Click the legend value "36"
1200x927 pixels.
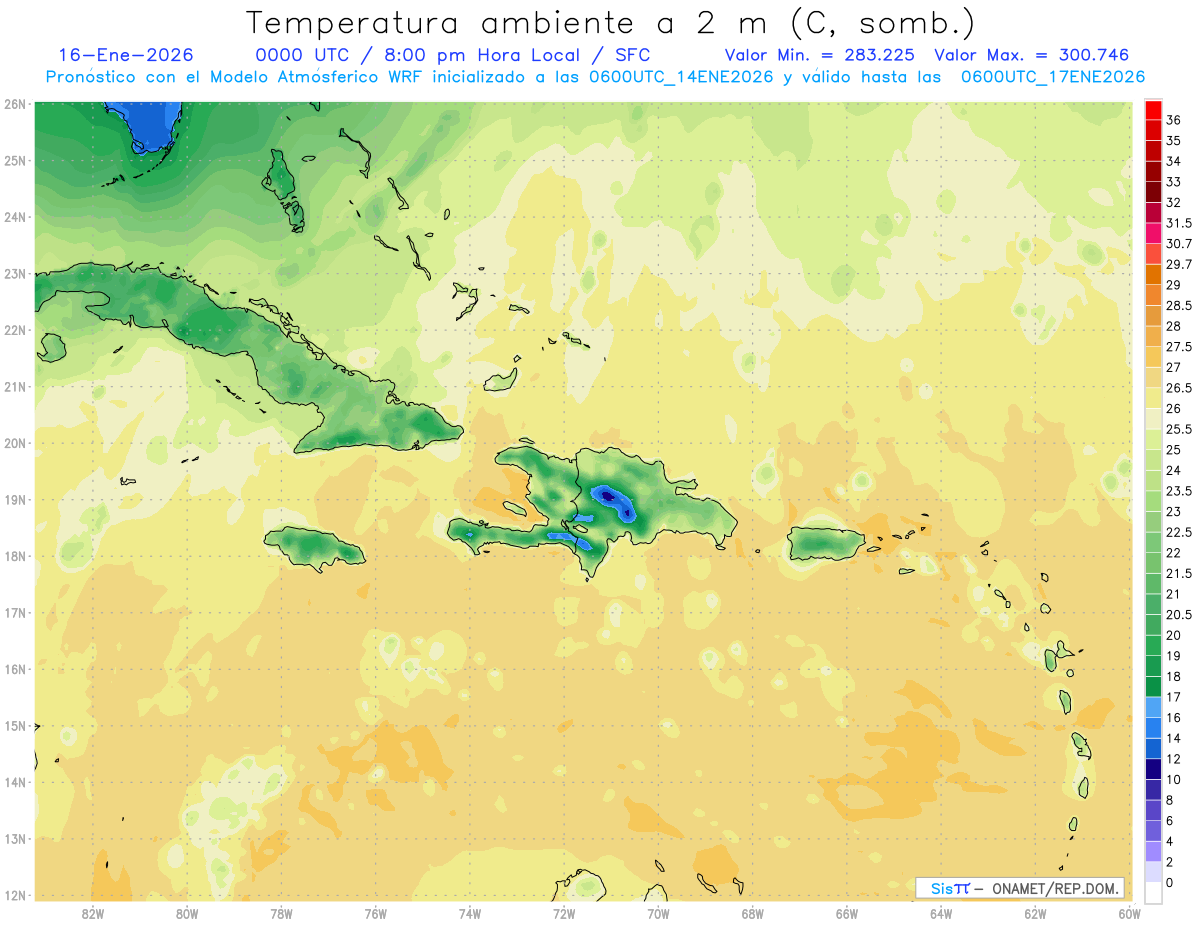(1175, 120)
